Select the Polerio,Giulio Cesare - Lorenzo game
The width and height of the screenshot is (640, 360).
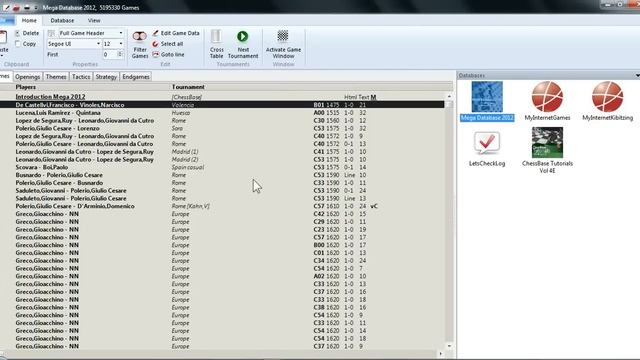[x=222, y=128]
